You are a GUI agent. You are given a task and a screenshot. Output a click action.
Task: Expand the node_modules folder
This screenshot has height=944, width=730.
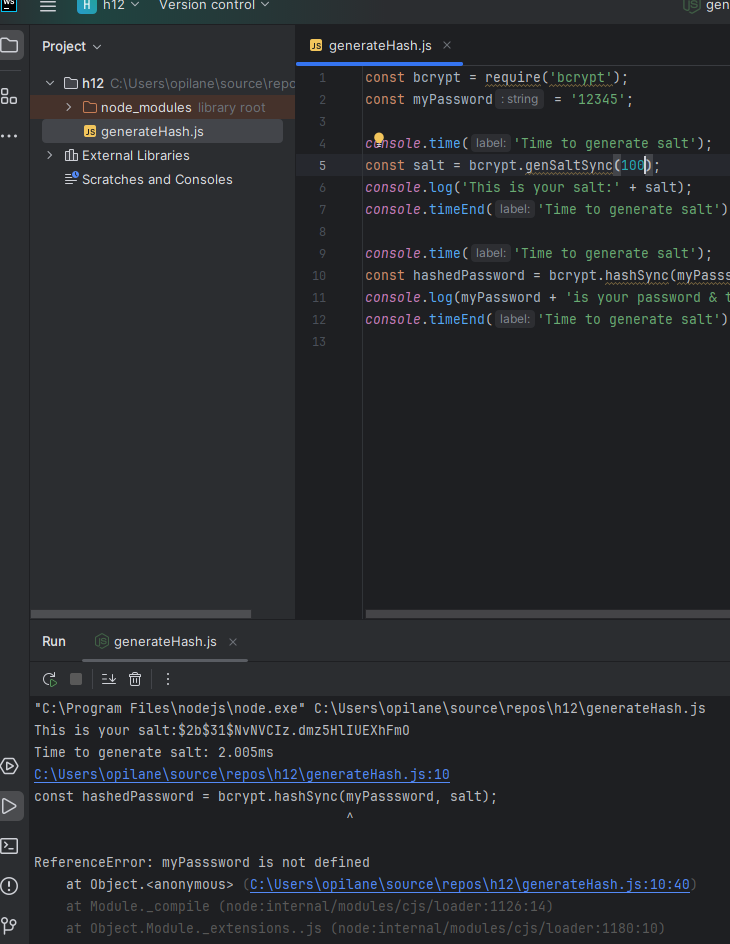[x=69, y=107]
